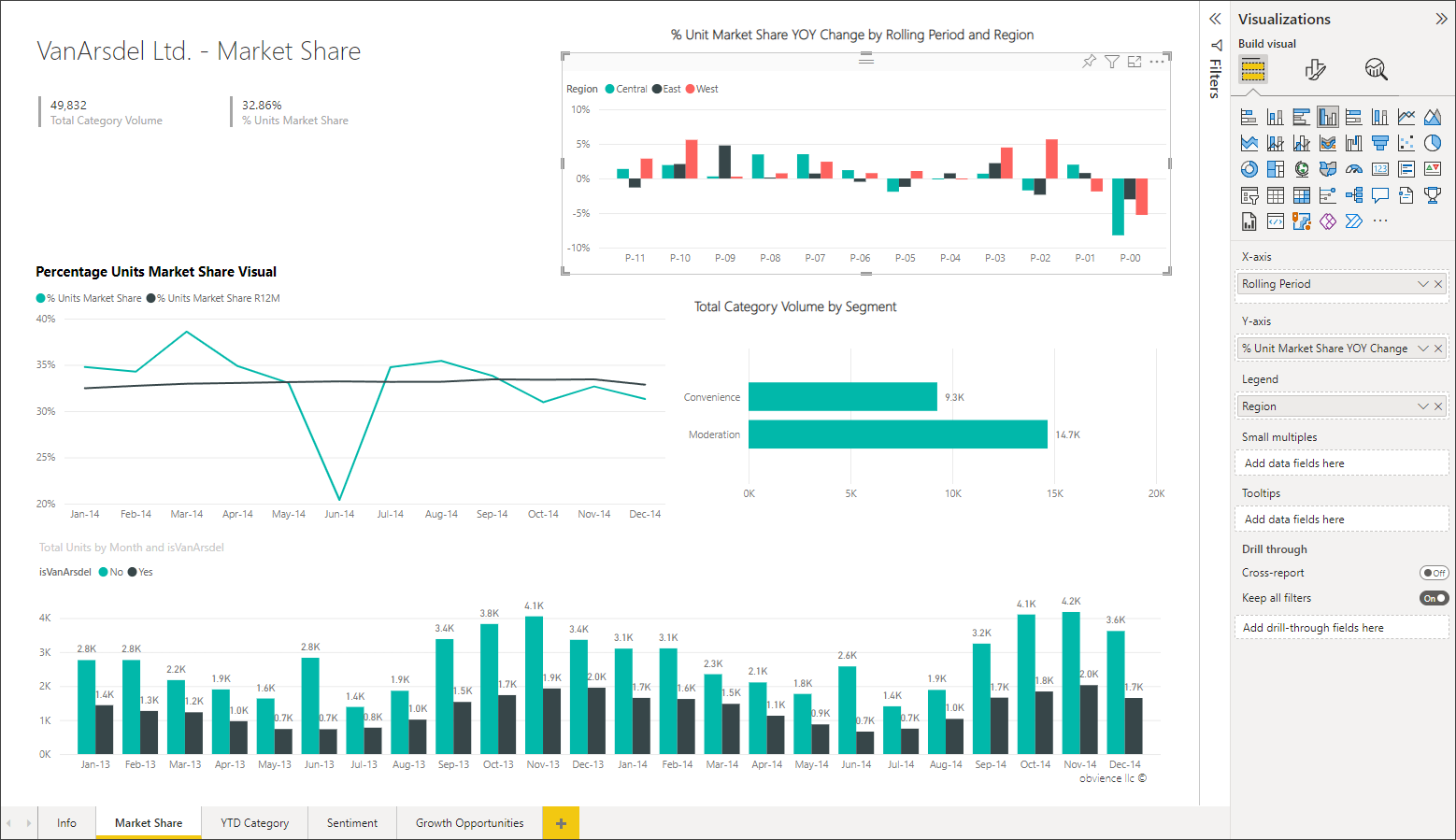Open the Region legend field dropdown
Screen dimensions: 1456x840
pyautogui.click(x=1422, y=406)
